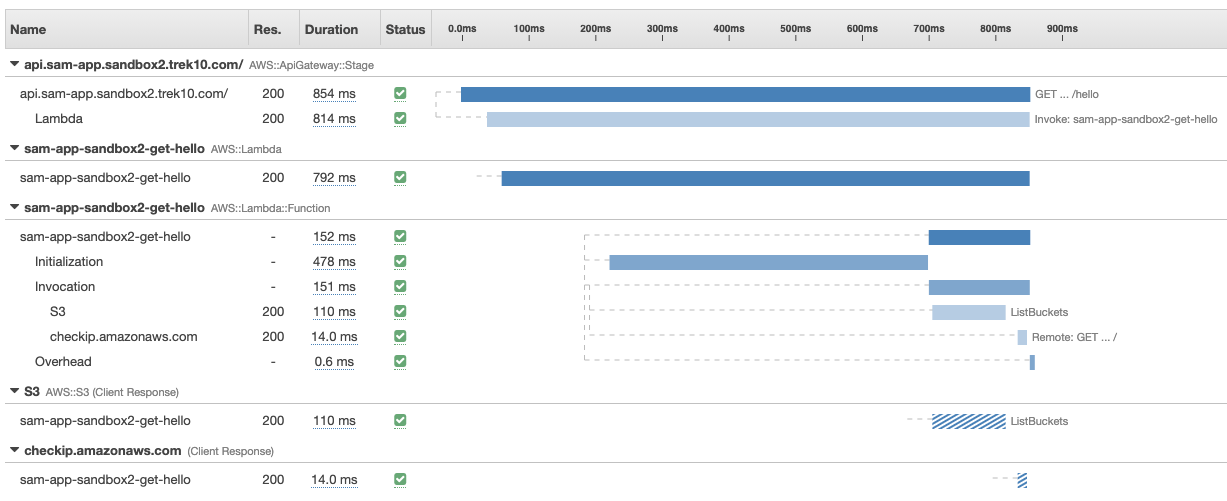This screenshot has height=501, width=1227.
Task: Click status icon for api.sam-app.sandbox2.trek10.com/ segment row
Action: [x=400, y=93]
